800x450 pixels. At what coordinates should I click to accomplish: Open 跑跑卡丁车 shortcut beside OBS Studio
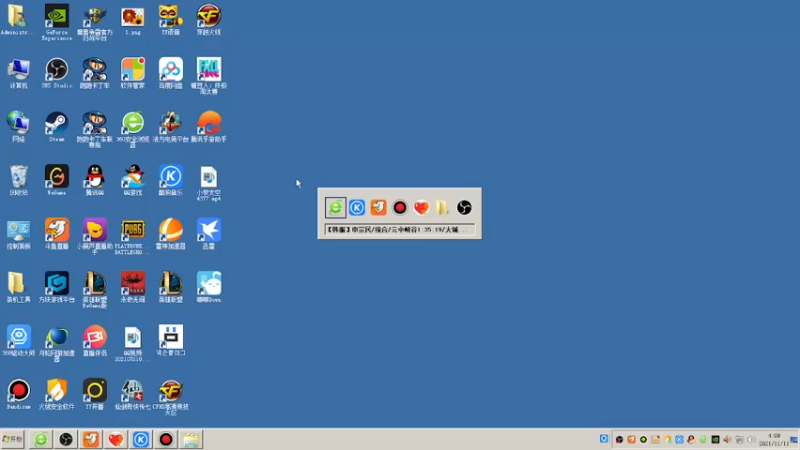pos(95,71)
